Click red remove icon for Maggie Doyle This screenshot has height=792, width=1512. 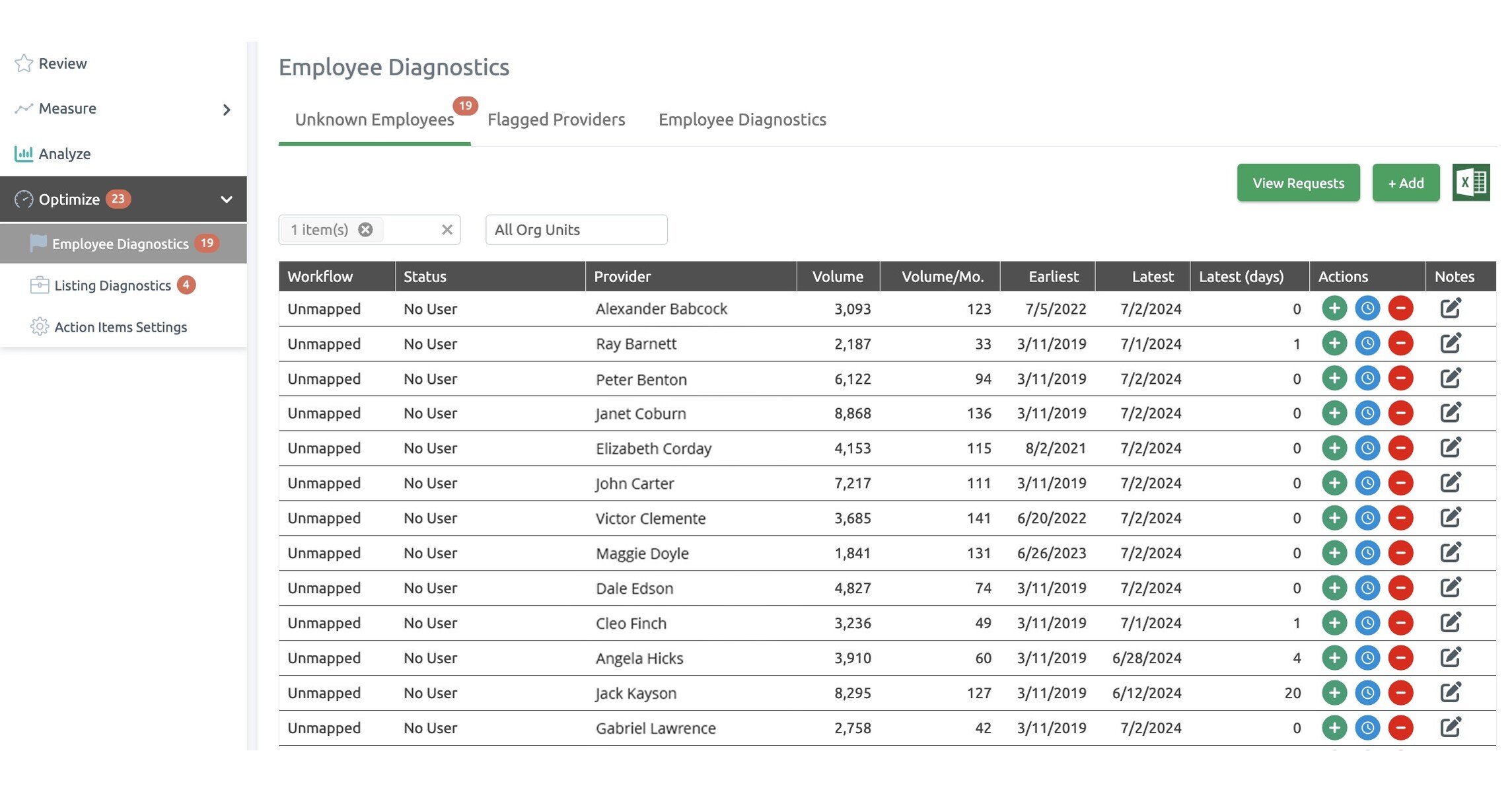pyautogui.click(x=1400, y=553)
